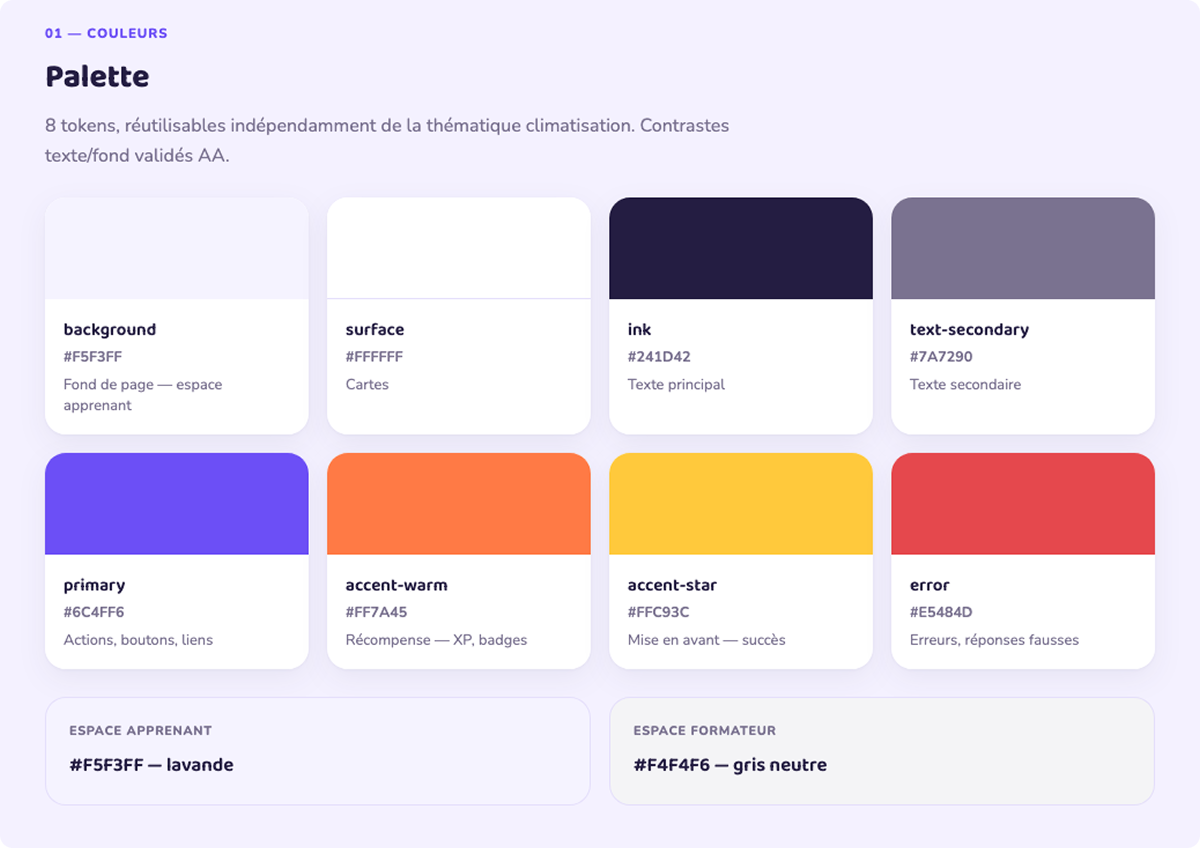Click the "Fond de page — espace apprenant" description
1200x848 pixels.
[x=143, y=395]
